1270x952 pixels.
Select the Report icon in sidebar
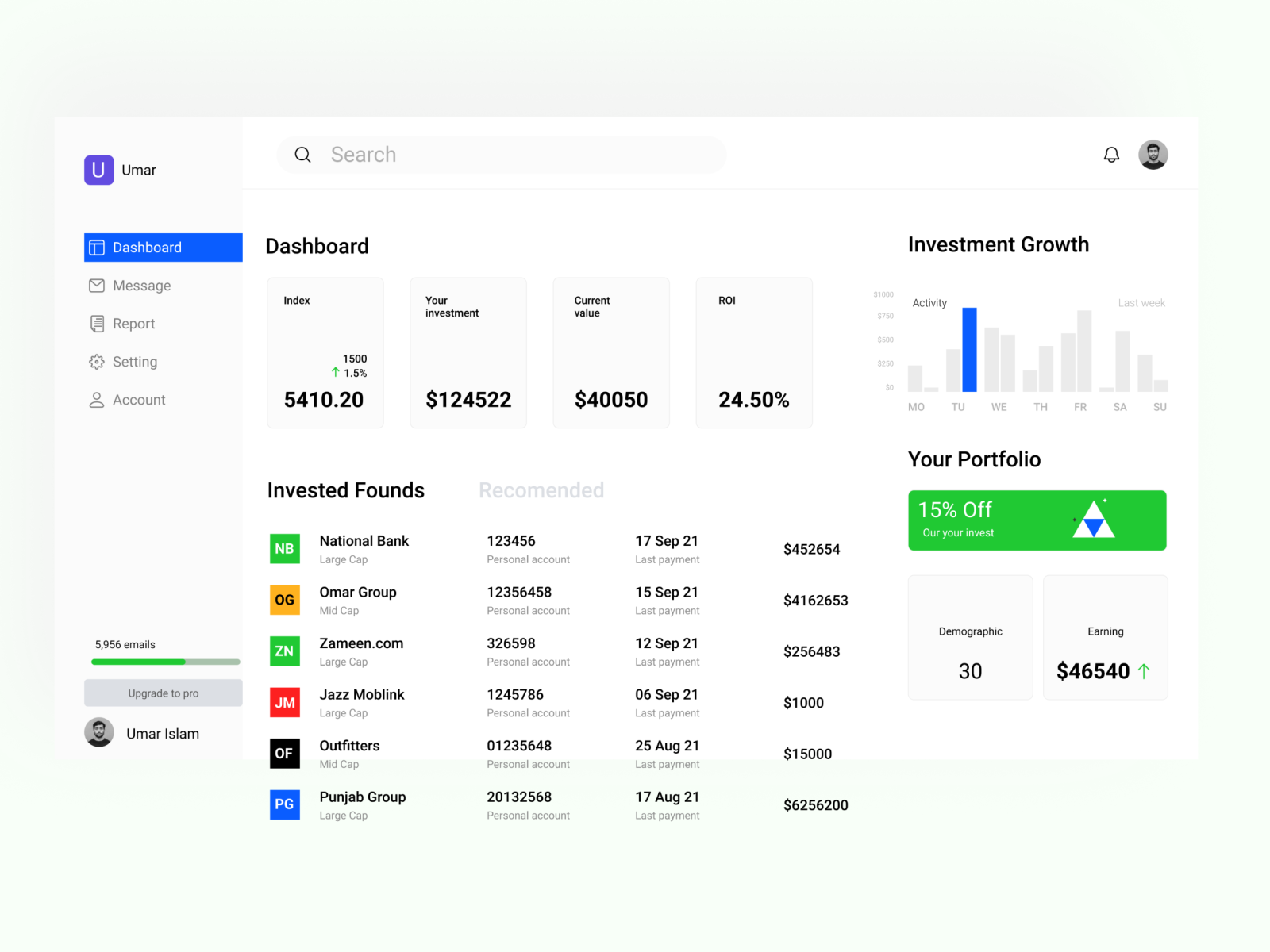coord(96,324)
